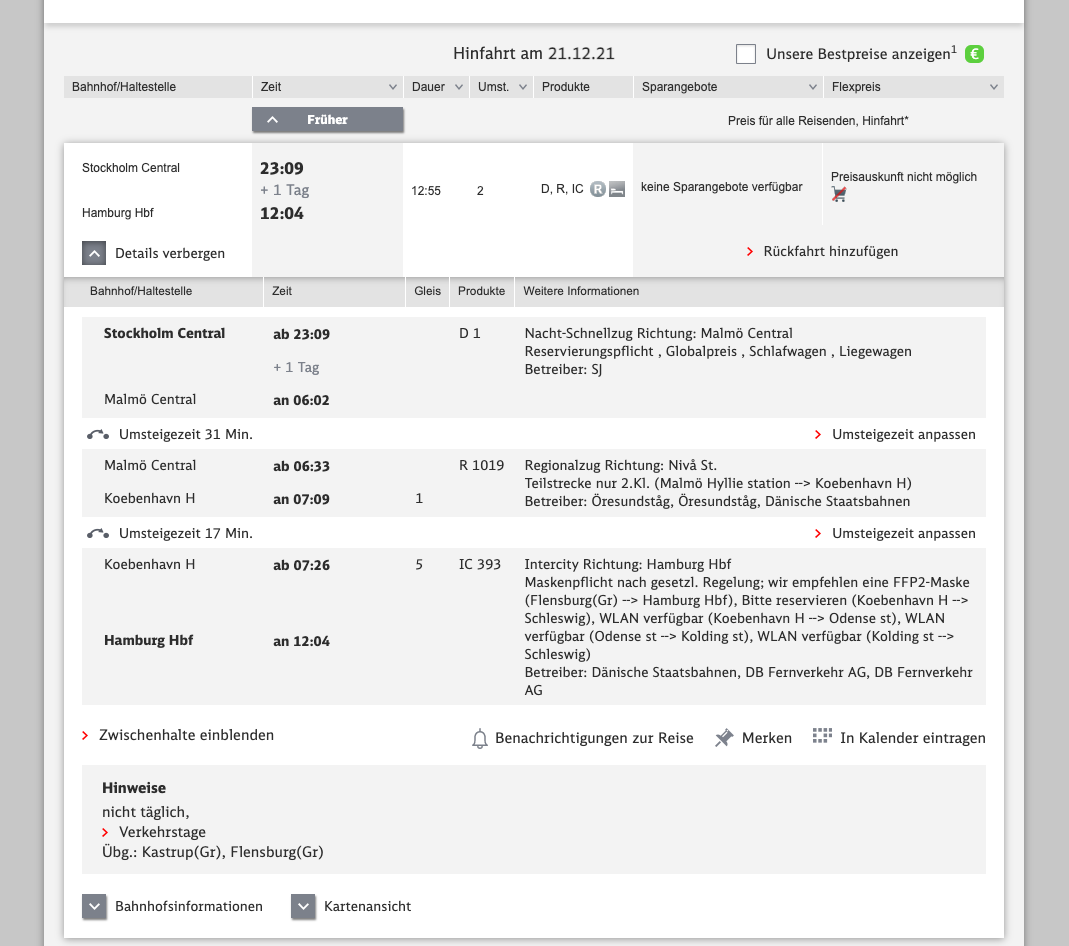
Task: Sort by the Flexpreis column header
Action: [913, 87]
